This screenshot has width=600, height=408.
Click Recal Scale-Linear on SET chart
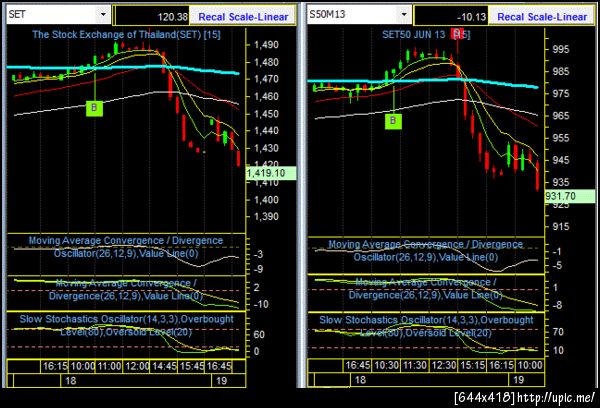(243, 17)
